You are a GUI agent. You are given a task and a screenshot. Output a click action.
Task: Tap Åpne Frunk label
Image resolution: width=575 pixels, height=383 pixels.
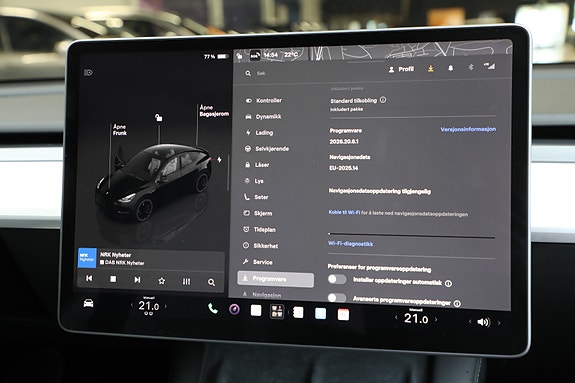click(120, 130)
